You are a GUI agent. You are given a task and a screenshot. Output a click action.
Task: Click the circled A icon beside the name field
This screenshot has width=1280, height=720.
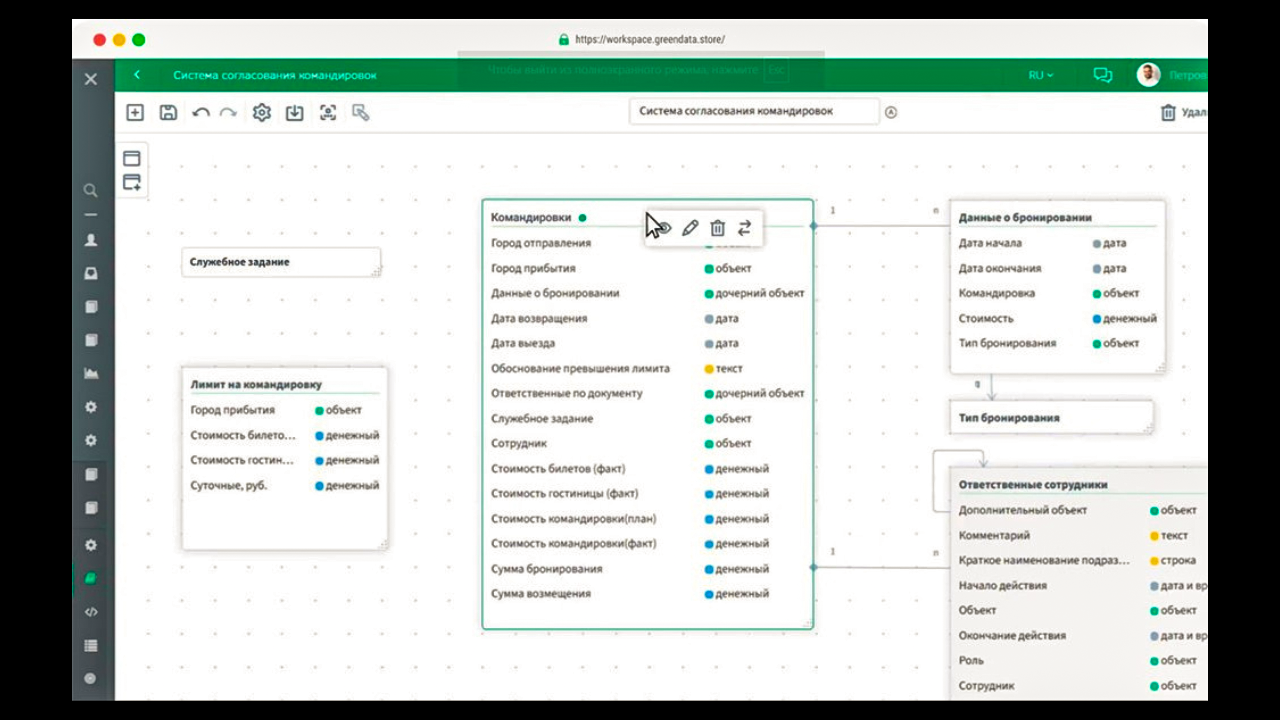pos(891,112)
